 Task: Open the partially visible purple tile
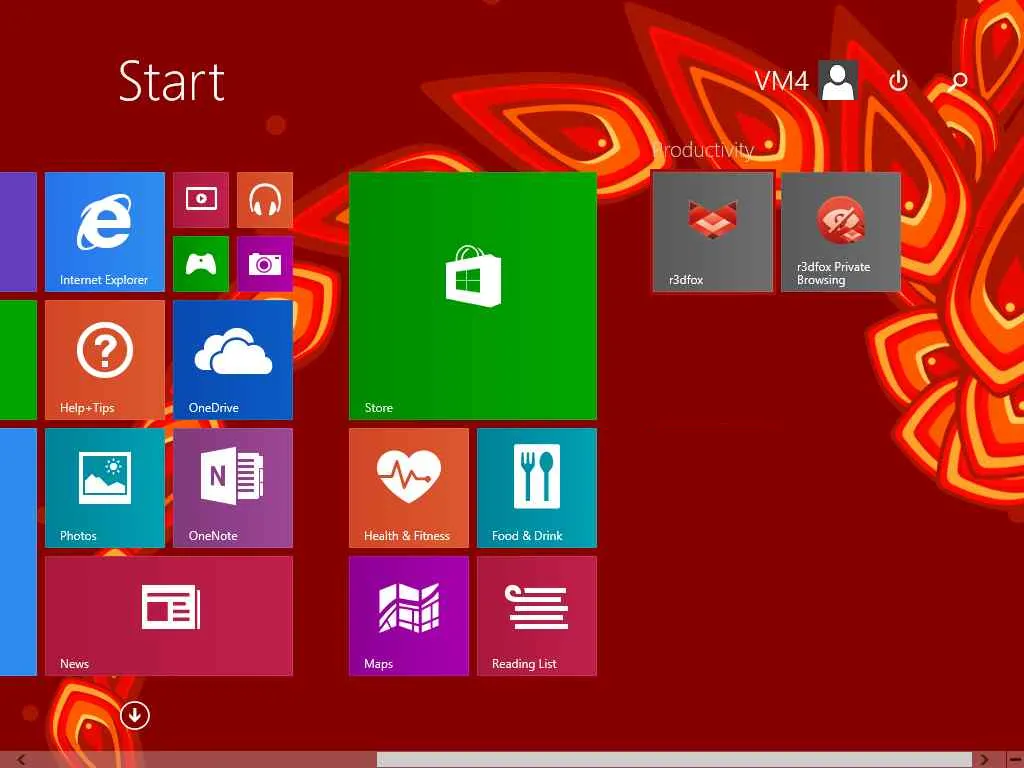18,232
